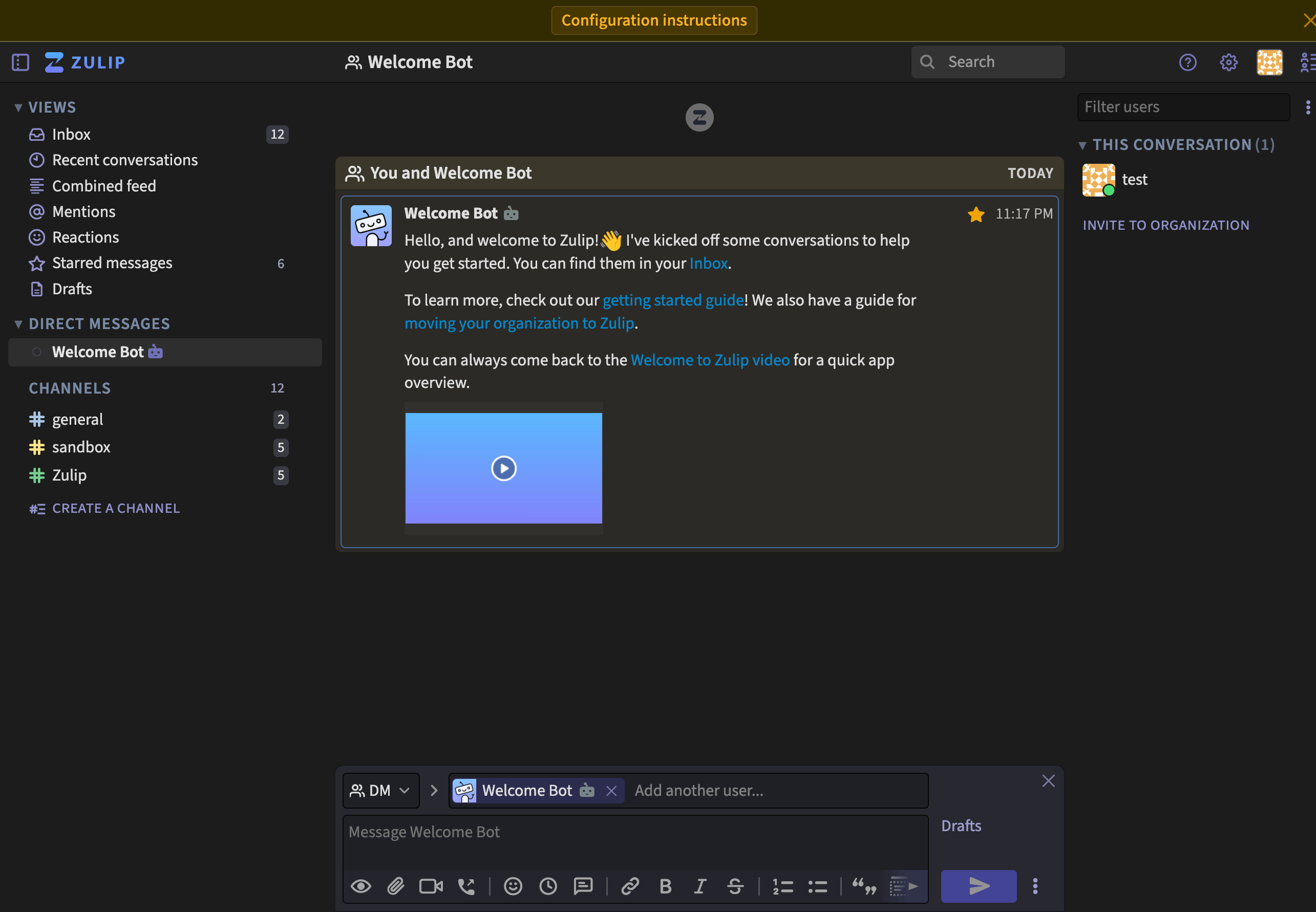Remove Welcome Bot recipient pill

[611, 791]
